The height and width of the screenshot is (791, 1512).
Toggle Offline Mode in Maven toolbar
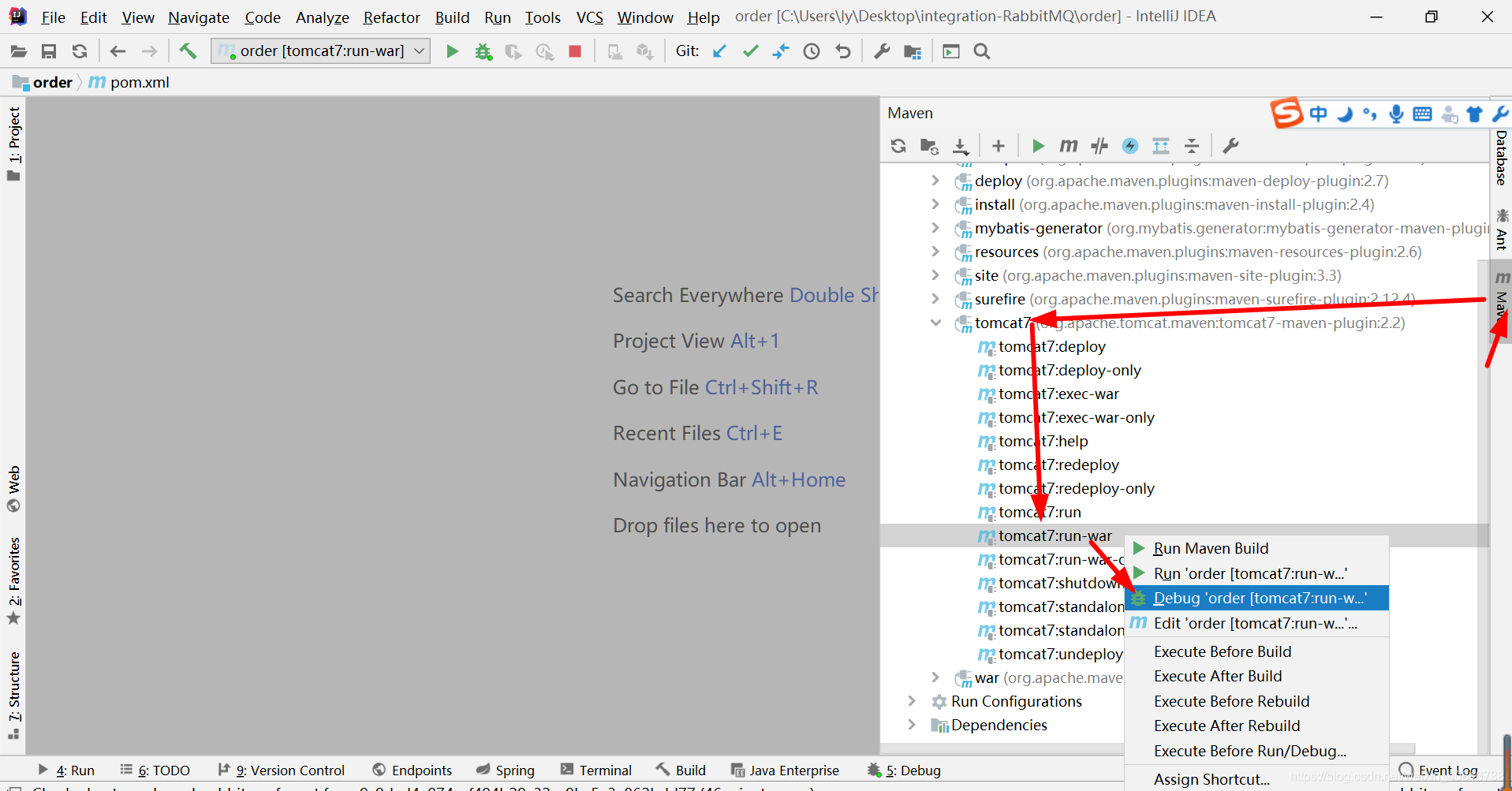tap(1099, 146)
